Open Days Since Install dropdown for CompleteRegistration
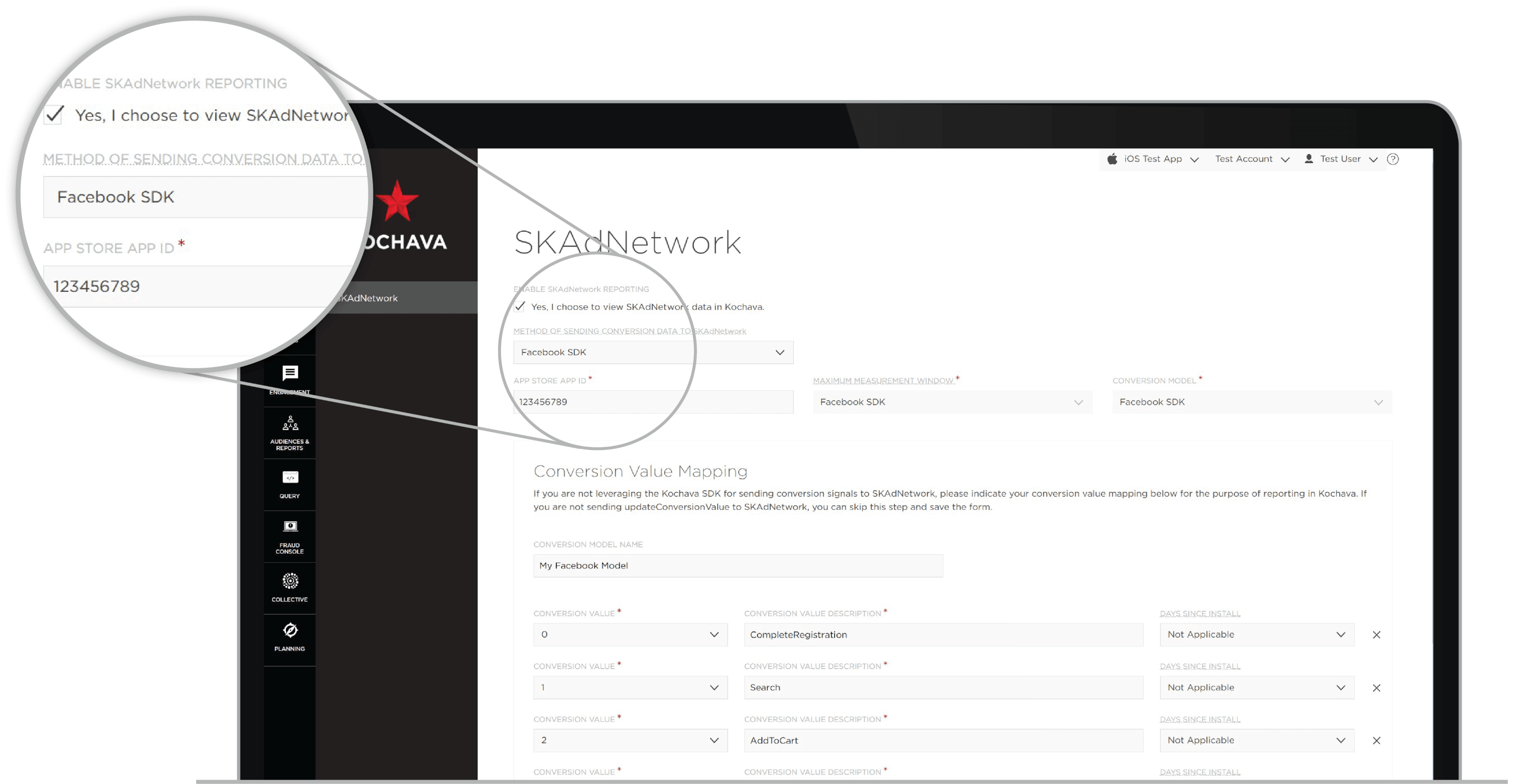Viewport: 1527px width, 784px height. pos(1257,635)
